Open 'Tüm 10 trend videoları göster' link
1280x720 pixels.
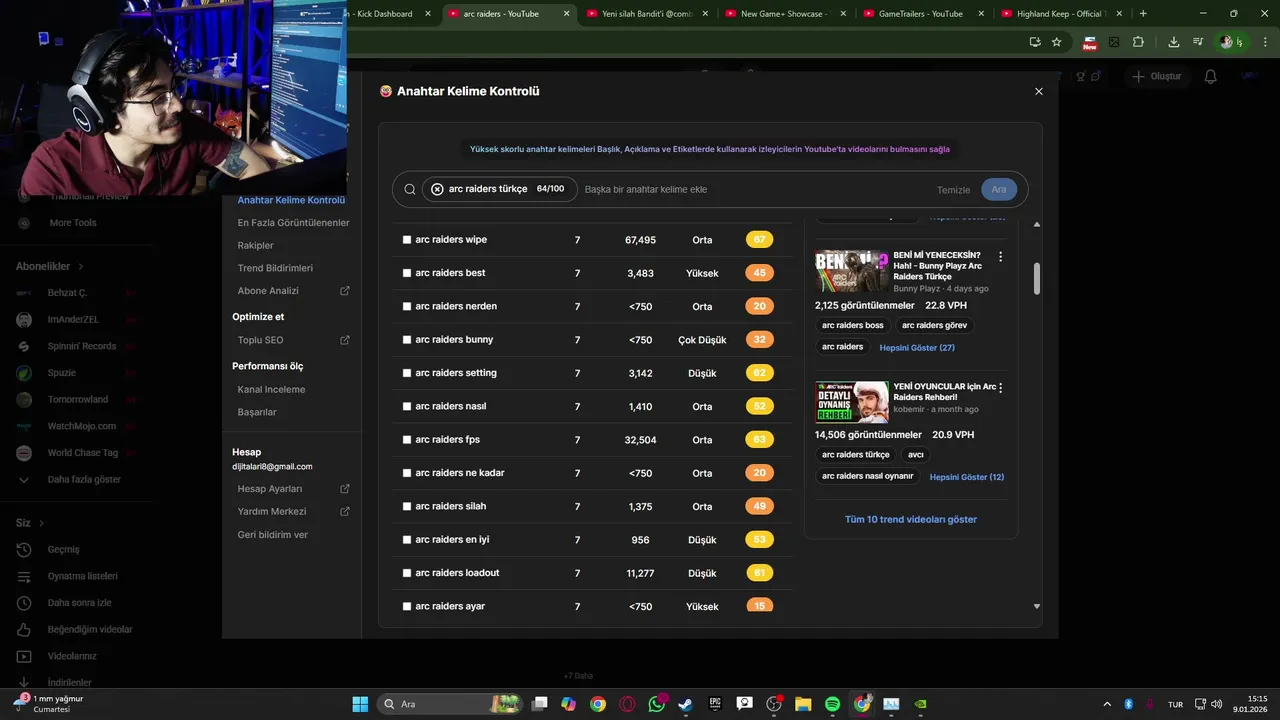[x=911, y=519]
